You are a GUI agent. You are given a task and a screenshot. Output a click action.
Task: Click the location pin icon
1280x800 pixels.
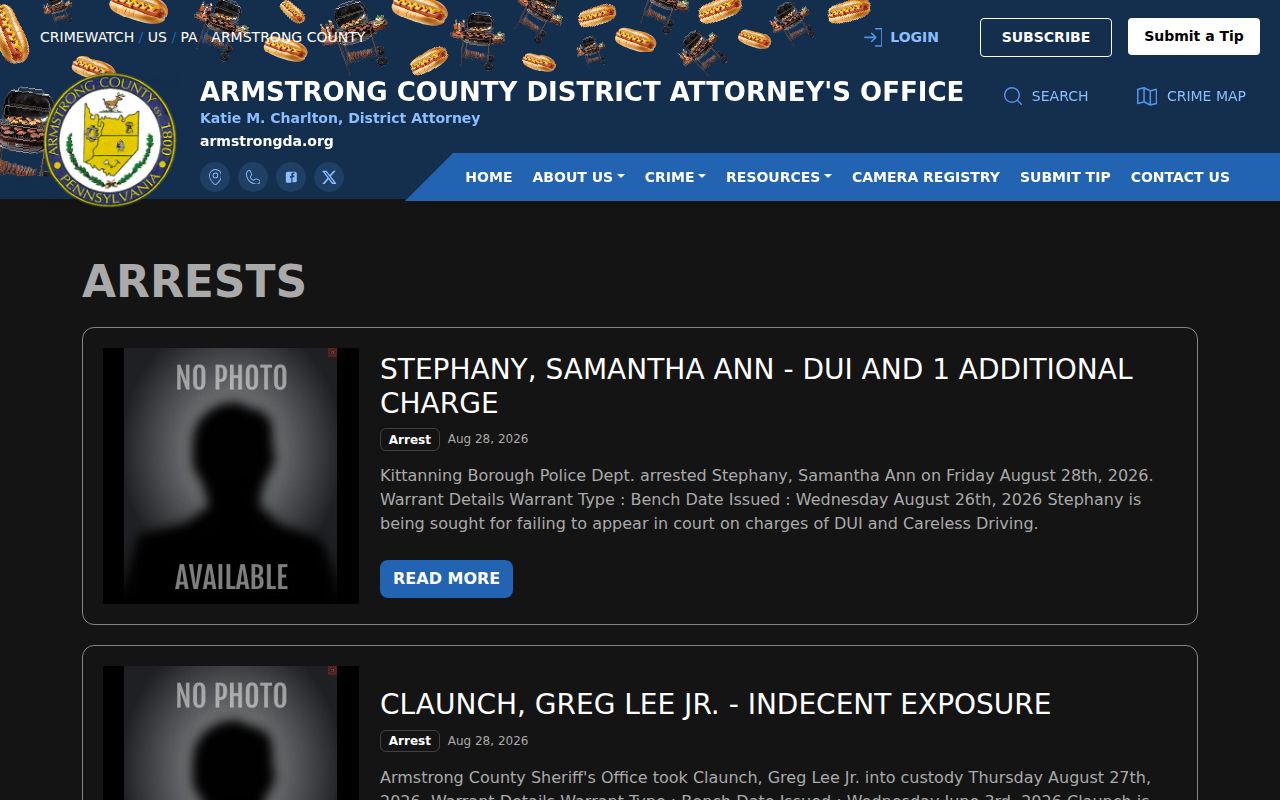click(x=215, y=177)
